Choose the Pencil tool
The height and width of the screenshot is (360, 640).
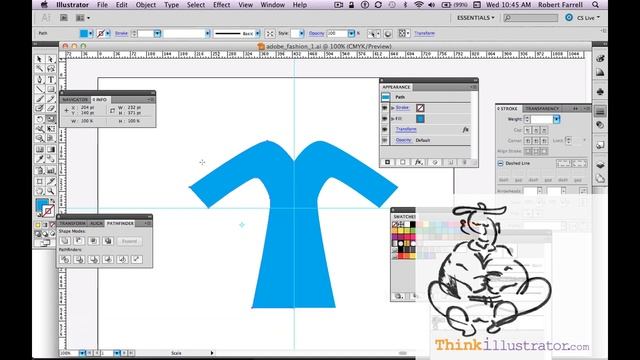tap(51, 99)
